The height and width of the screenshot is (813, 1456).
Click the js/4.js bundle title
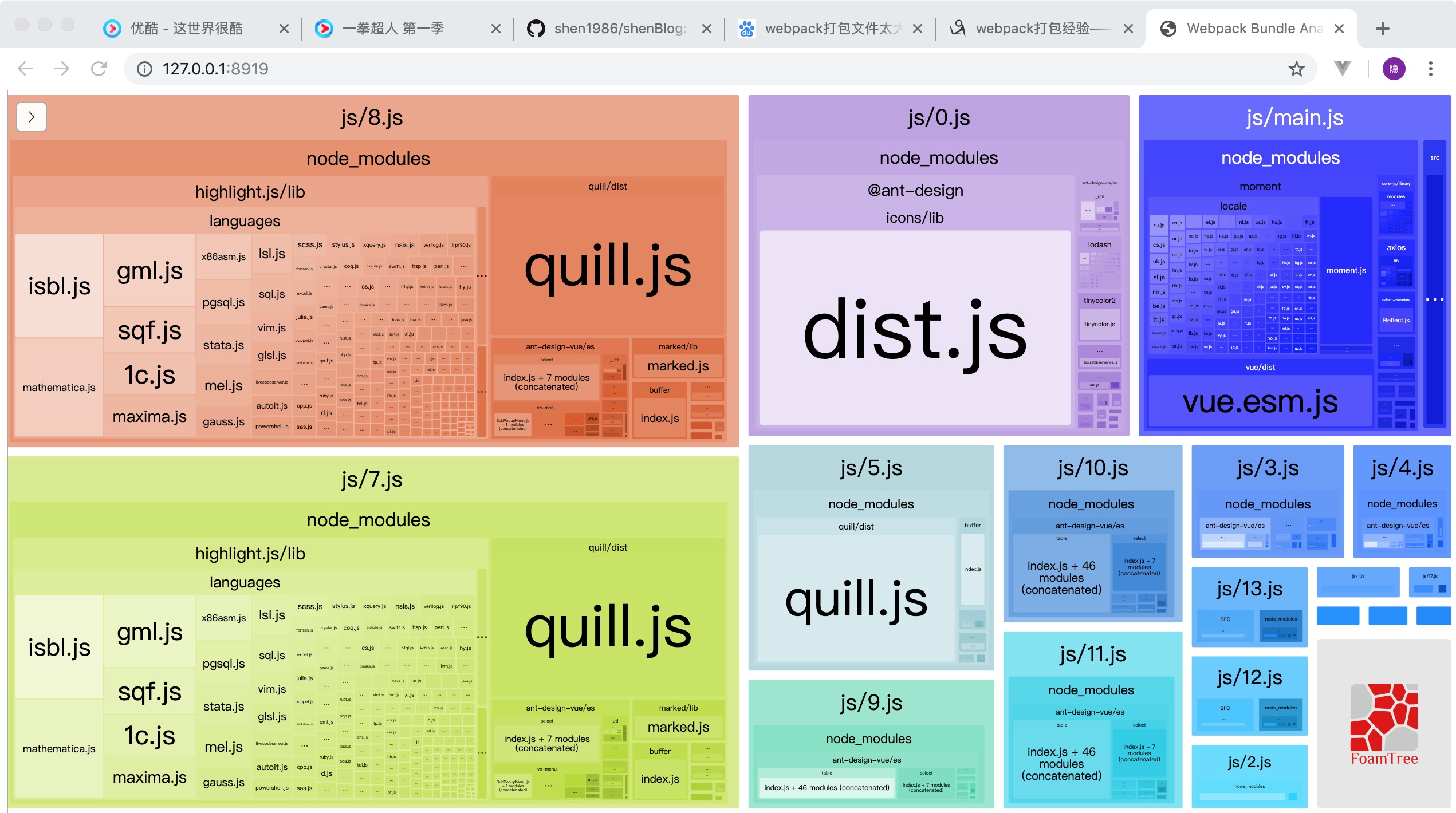coord(1402,468)
